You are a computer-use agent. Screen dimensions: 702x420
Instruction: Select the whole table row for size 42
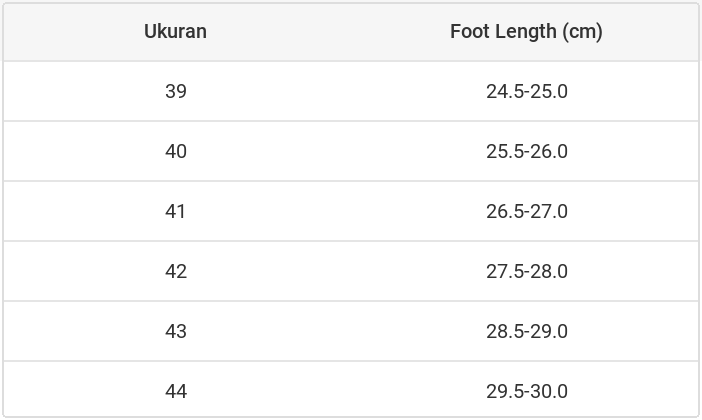[350, 271]
